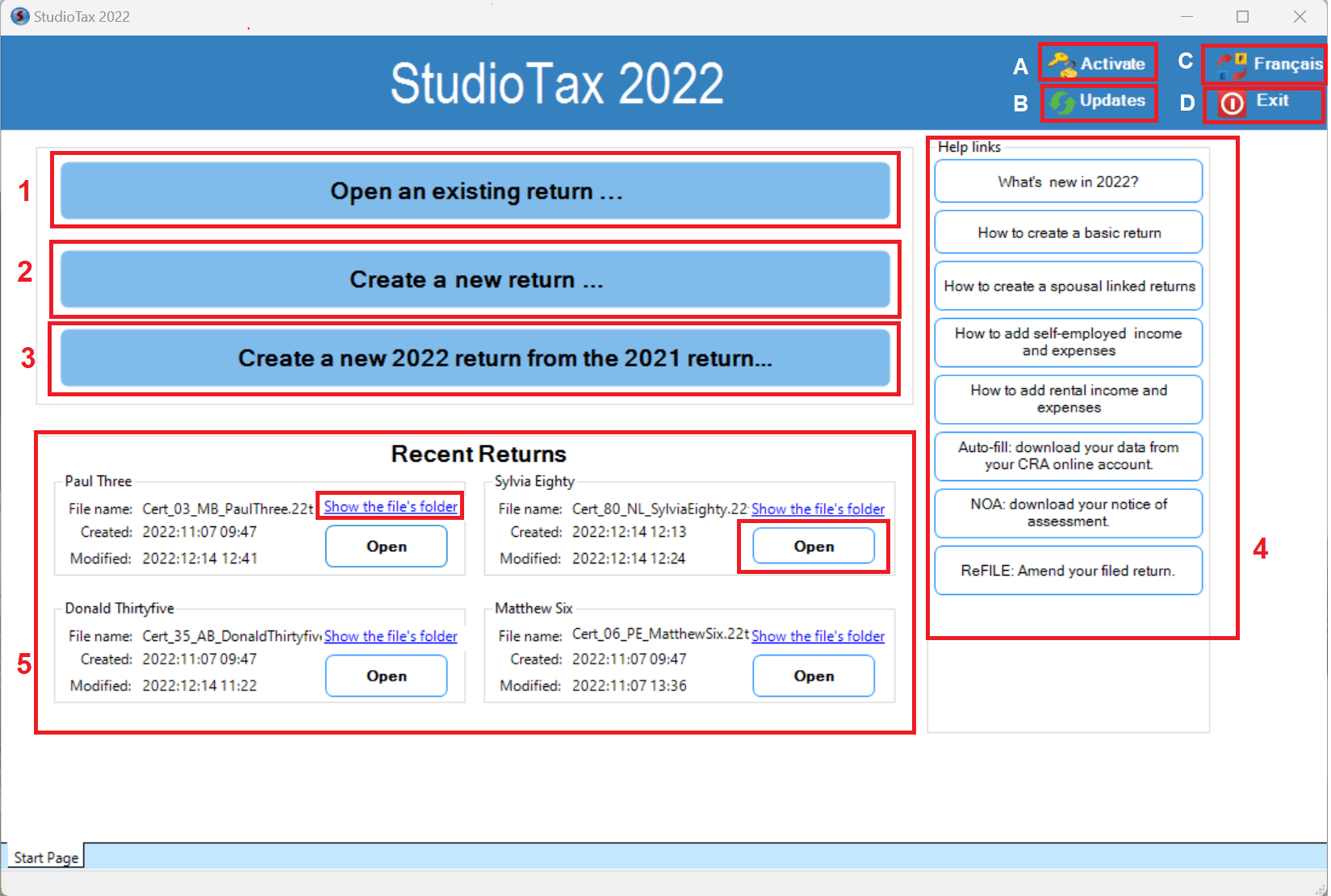Create a 2022 return from 2021 return

click(x=475, y=358)
